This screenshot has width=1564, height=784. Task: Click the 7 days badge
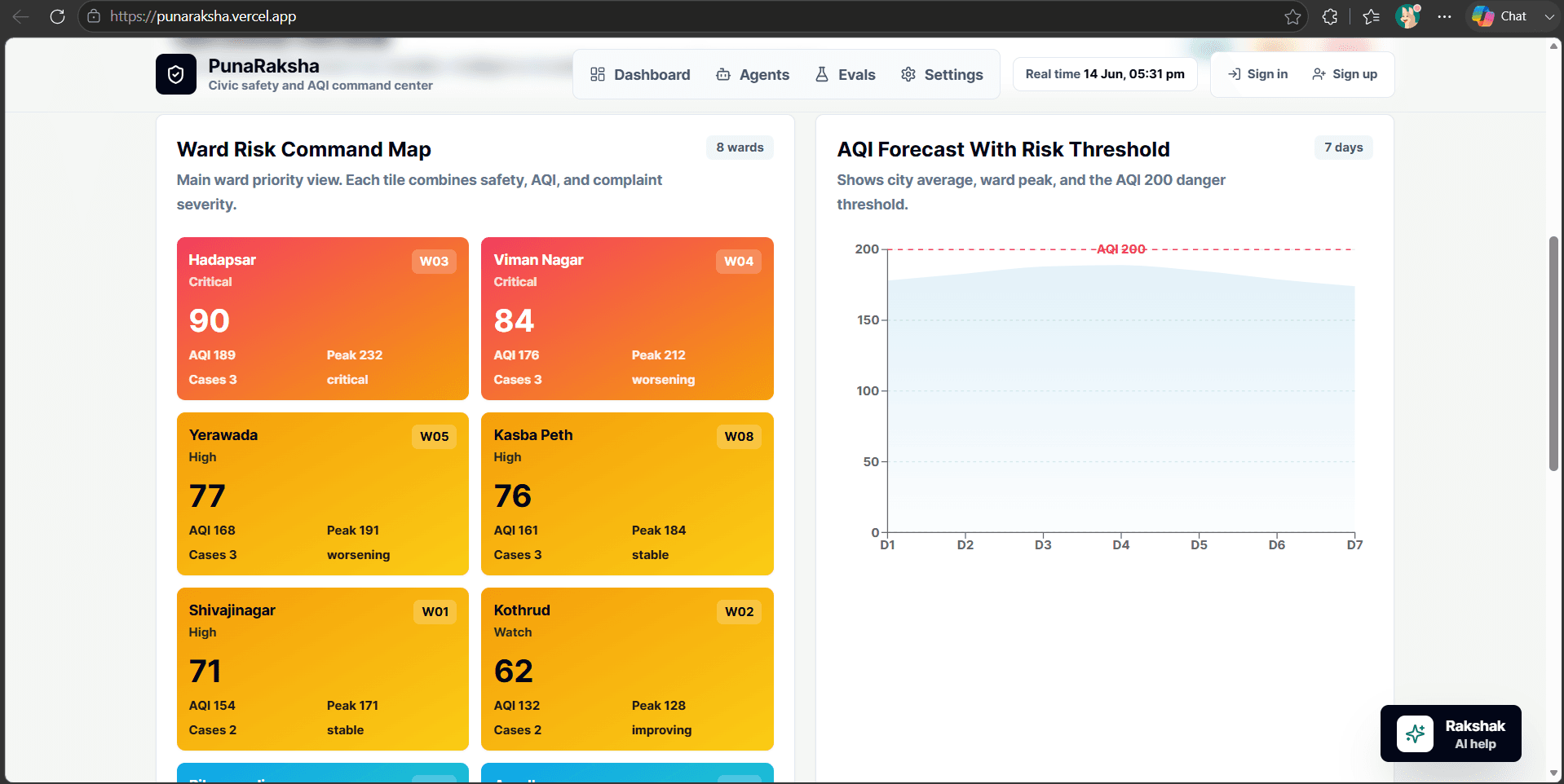[1343, 148]
